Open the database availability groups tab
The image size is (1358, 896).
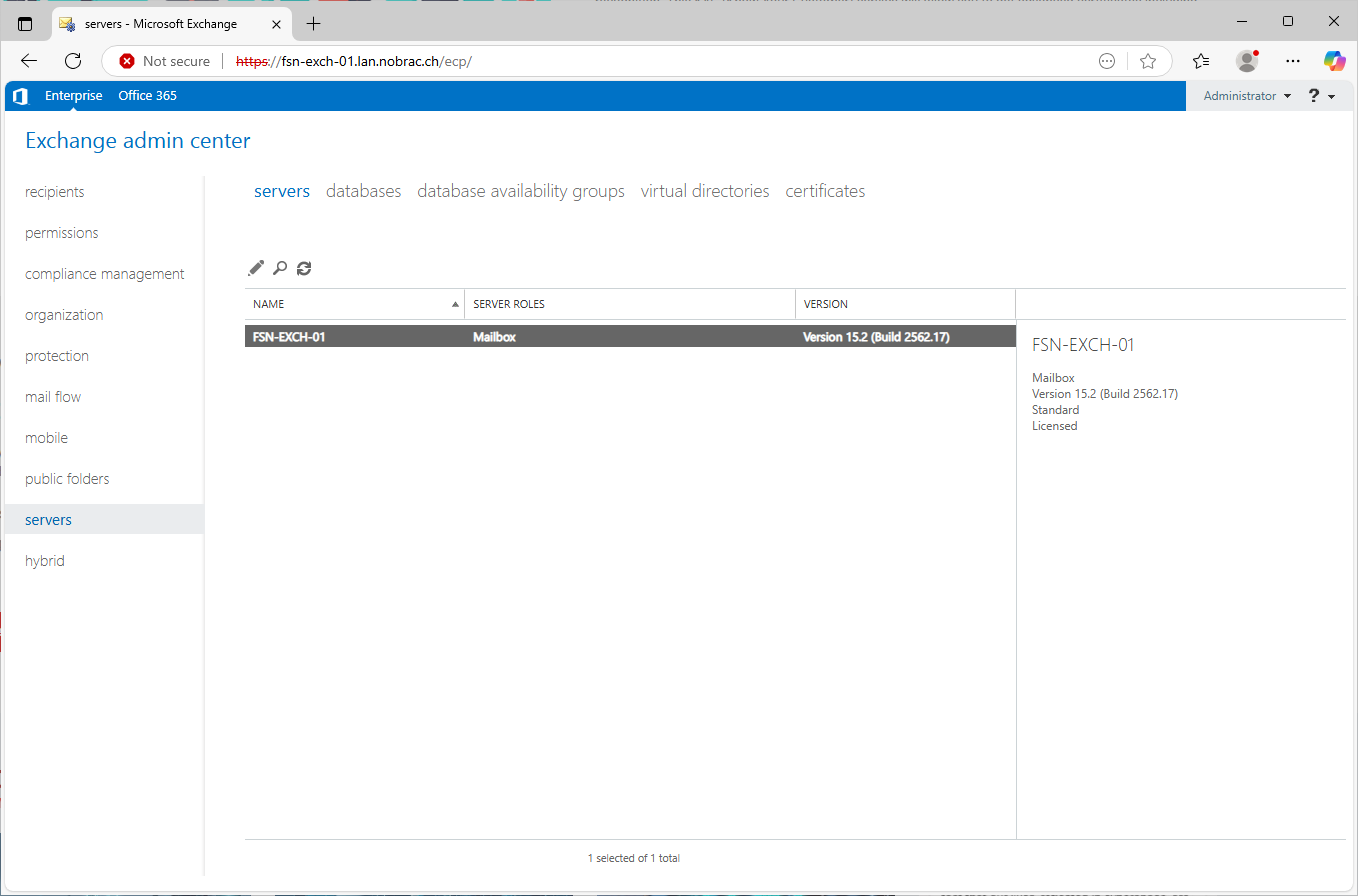point(521,191)
